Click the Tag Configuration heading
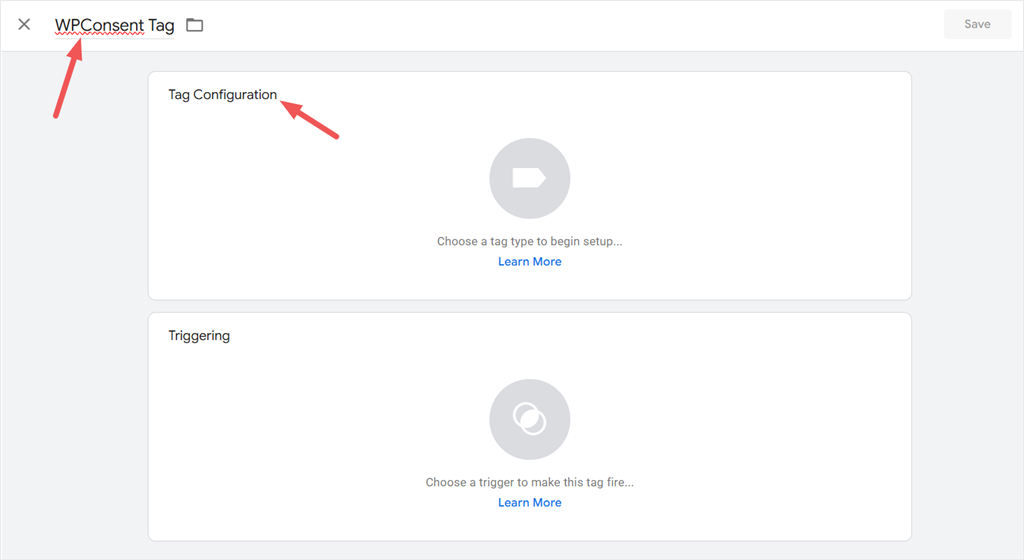Screen dimensions: 1024x560 223,95
